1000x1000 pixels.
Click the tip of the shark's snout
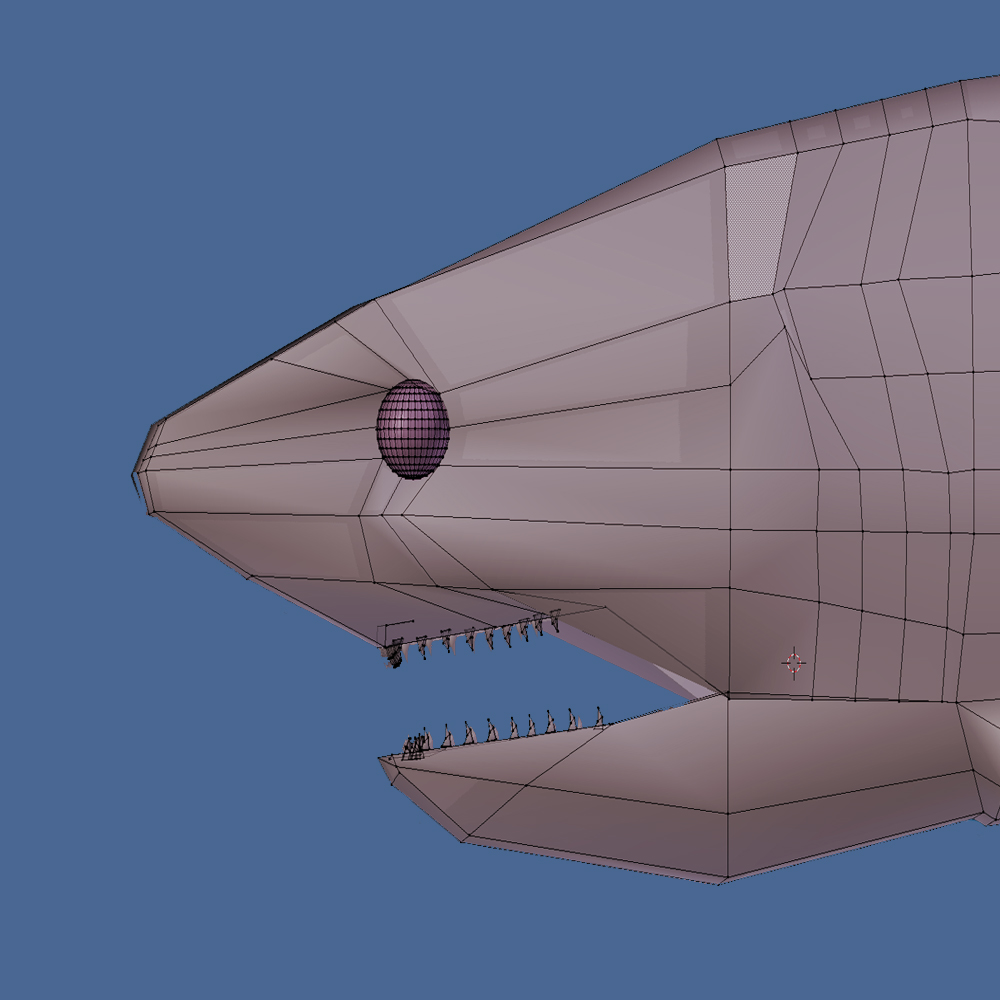(x=136, y=474)
